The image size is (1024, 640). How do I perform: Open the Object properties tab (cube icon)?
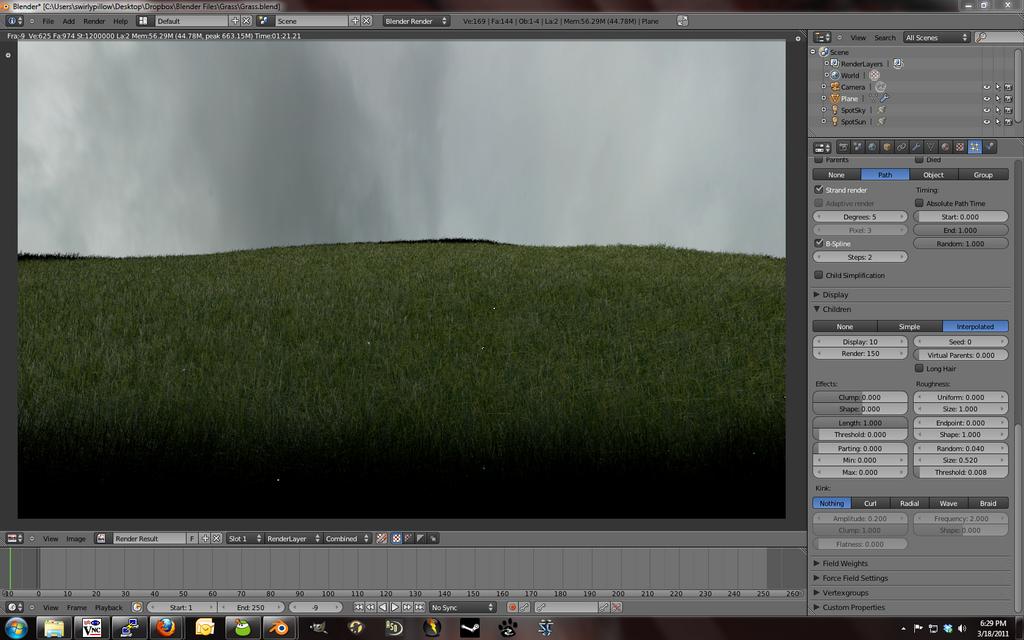coord(887,147)
